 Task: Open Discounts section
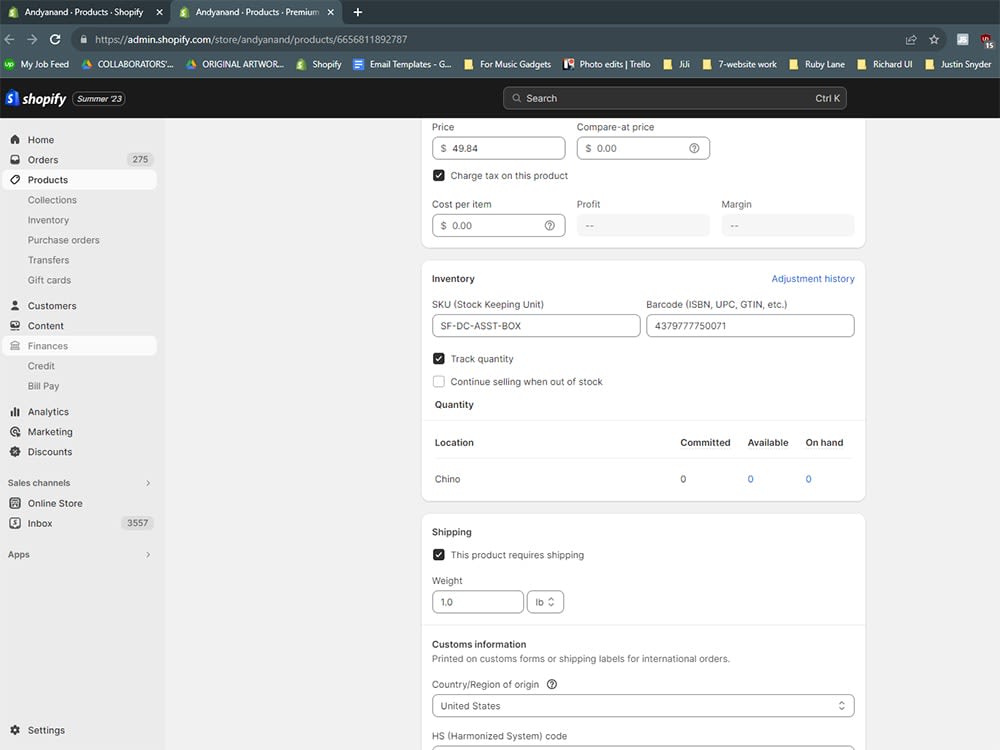click(50, 452)
